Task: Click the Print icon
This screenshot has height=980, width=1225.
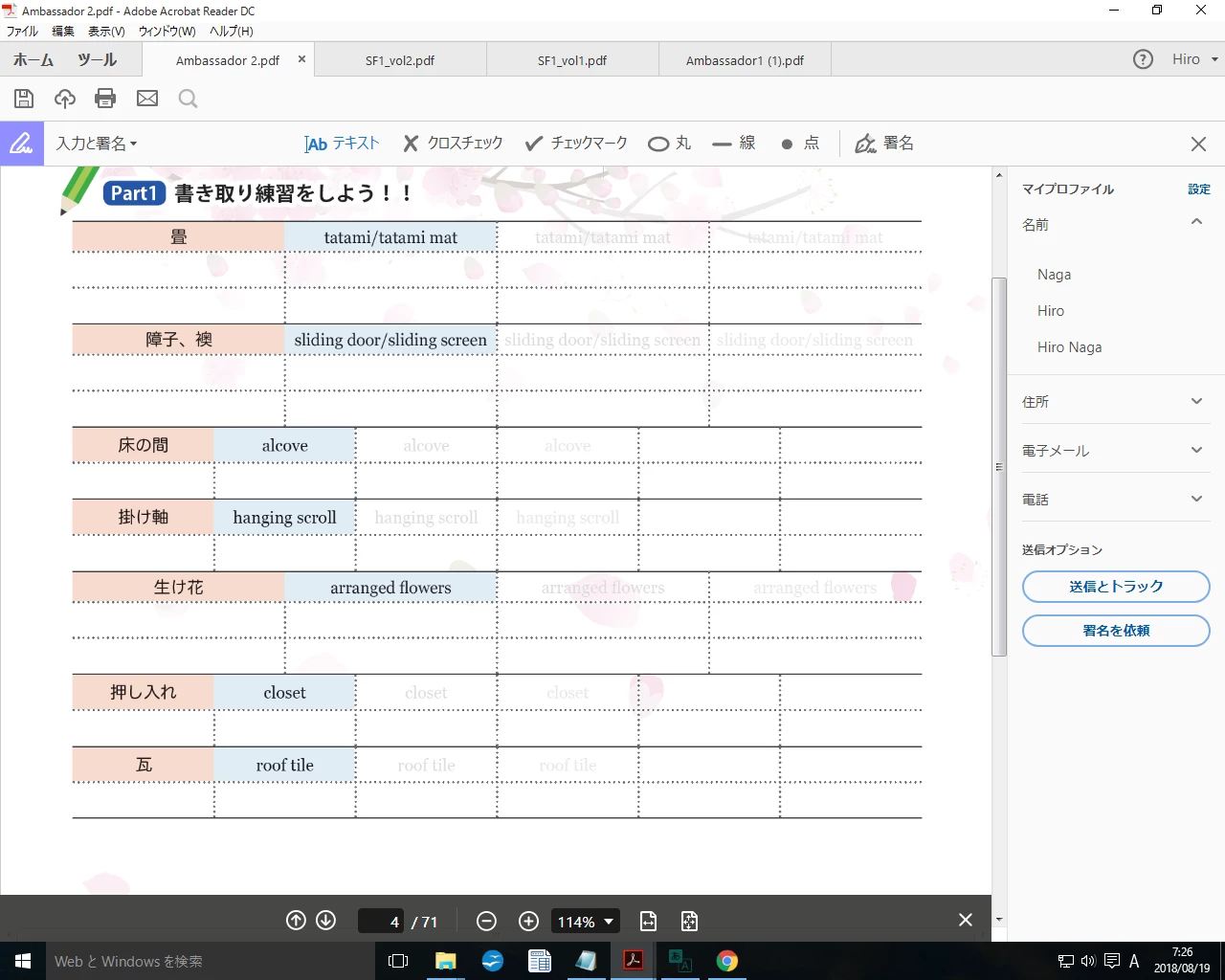Action: tap(105, 99)
